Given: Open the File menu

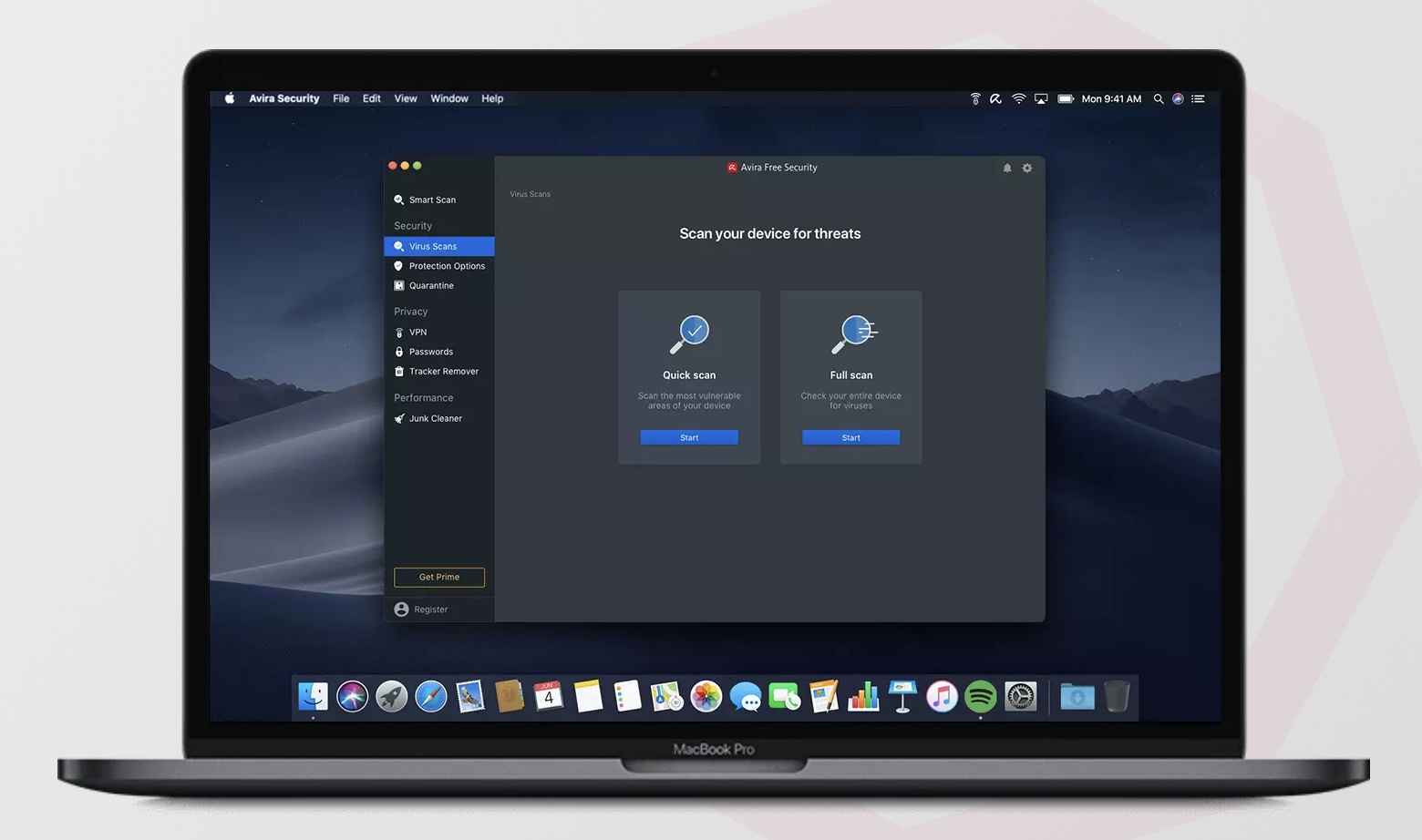Looking at the screenshot, I should pos(341,98).
